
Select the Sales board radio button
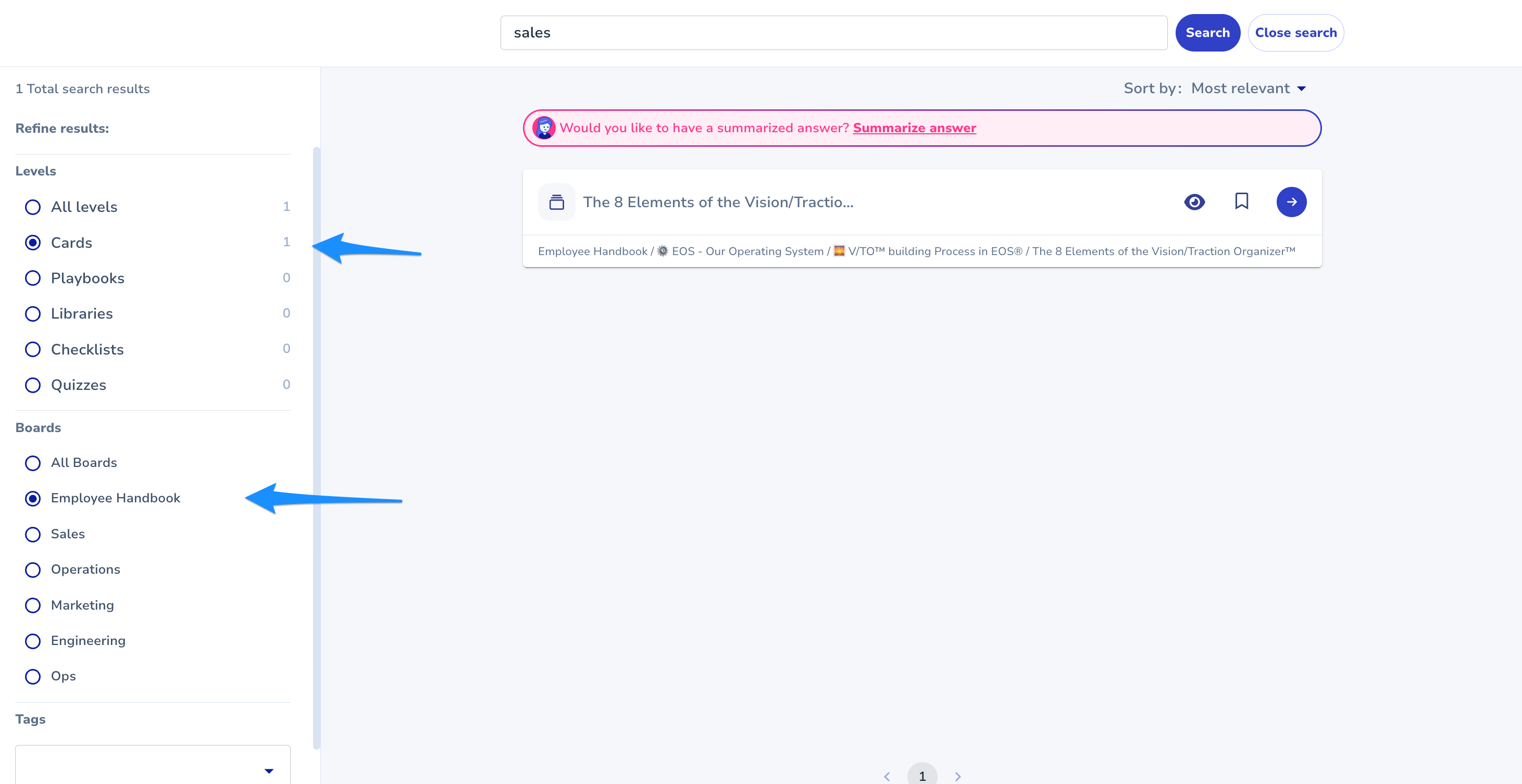33,534
